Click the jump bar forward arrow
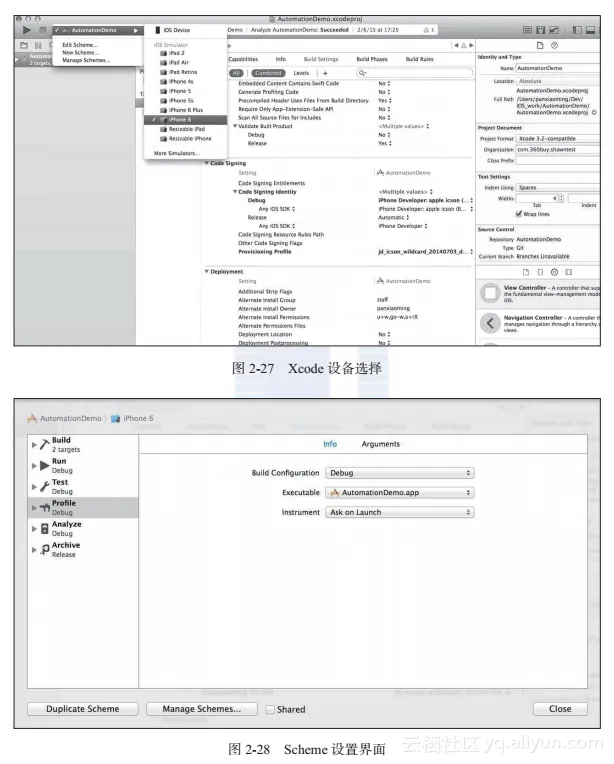 tap(471, 45)
